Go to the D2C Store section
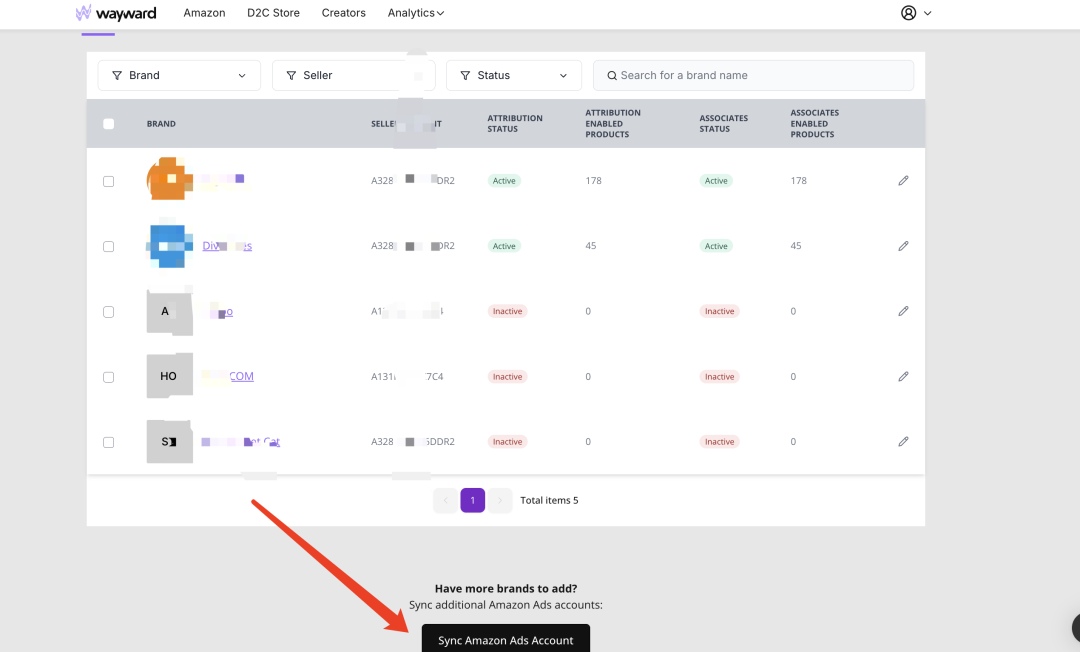The image size is (1080, 652). pyautogui.click(x=273, y=12)
